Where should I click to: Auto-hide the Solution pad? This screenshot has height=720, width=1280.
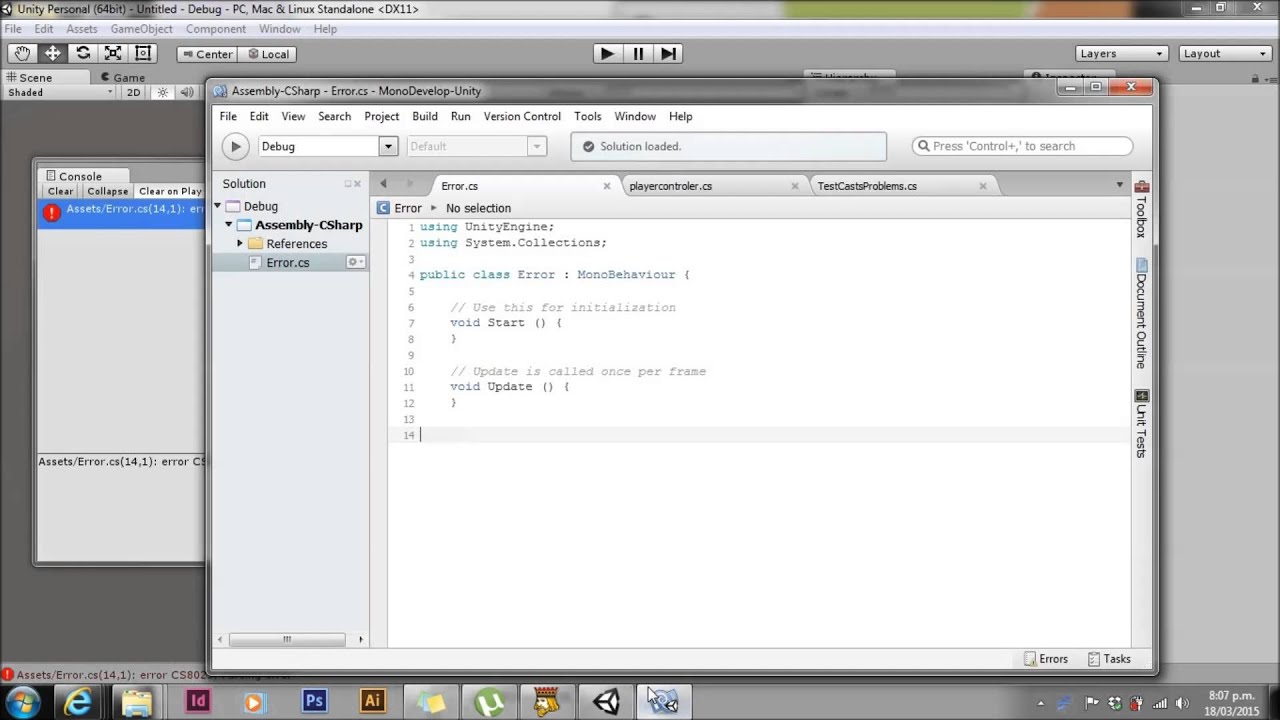point(348,184)
